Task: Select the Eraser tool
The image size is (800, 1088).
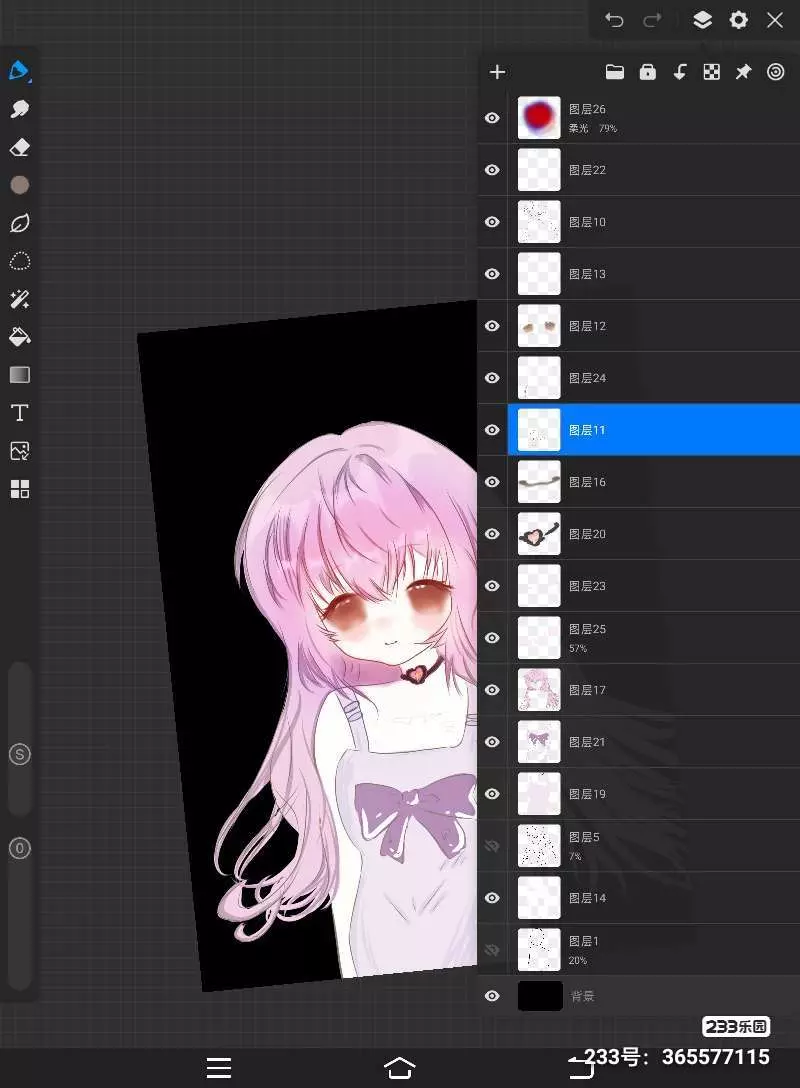Action: 20,147
